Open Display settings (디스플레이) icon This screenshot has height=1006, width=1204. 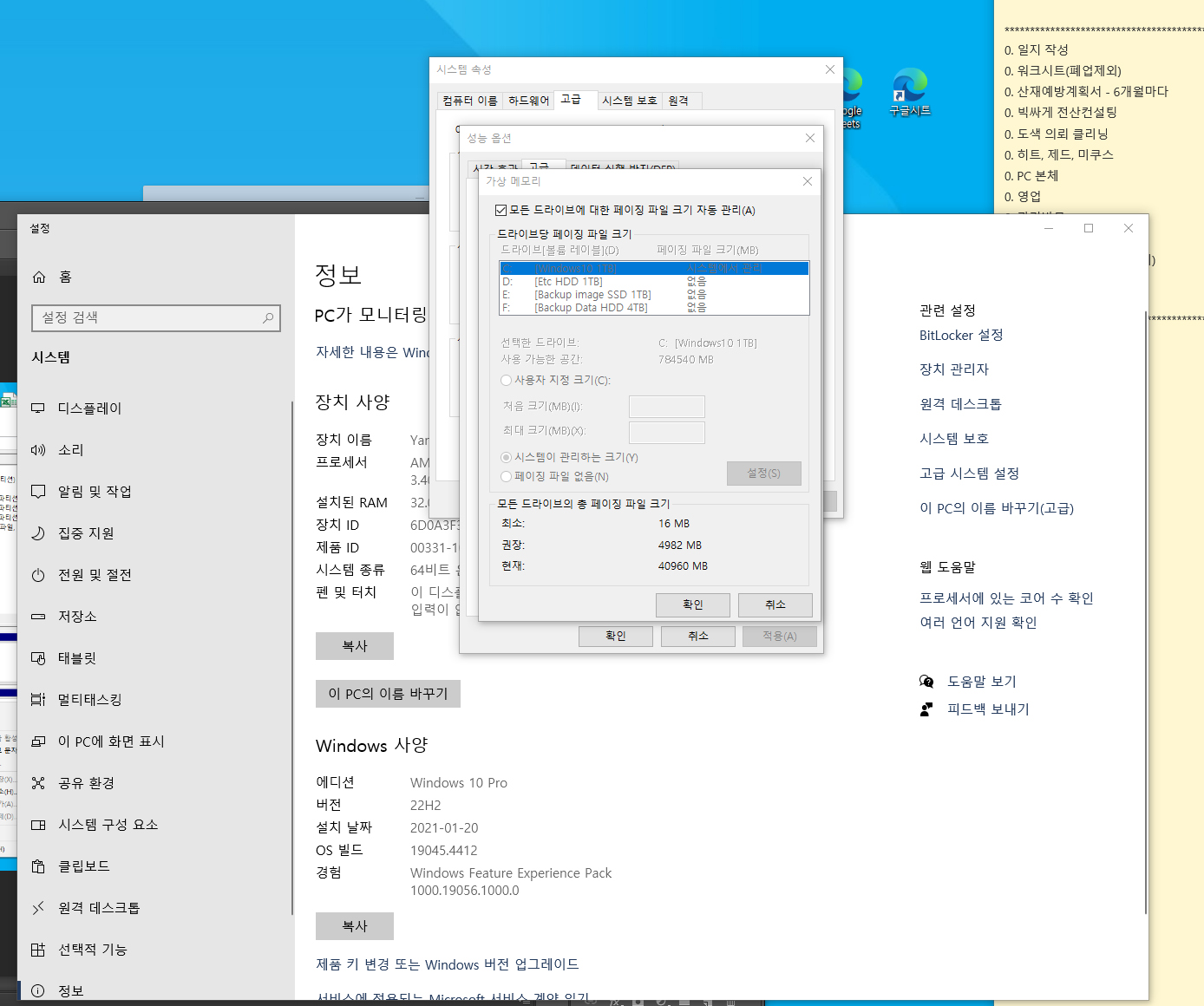[38, 408]
